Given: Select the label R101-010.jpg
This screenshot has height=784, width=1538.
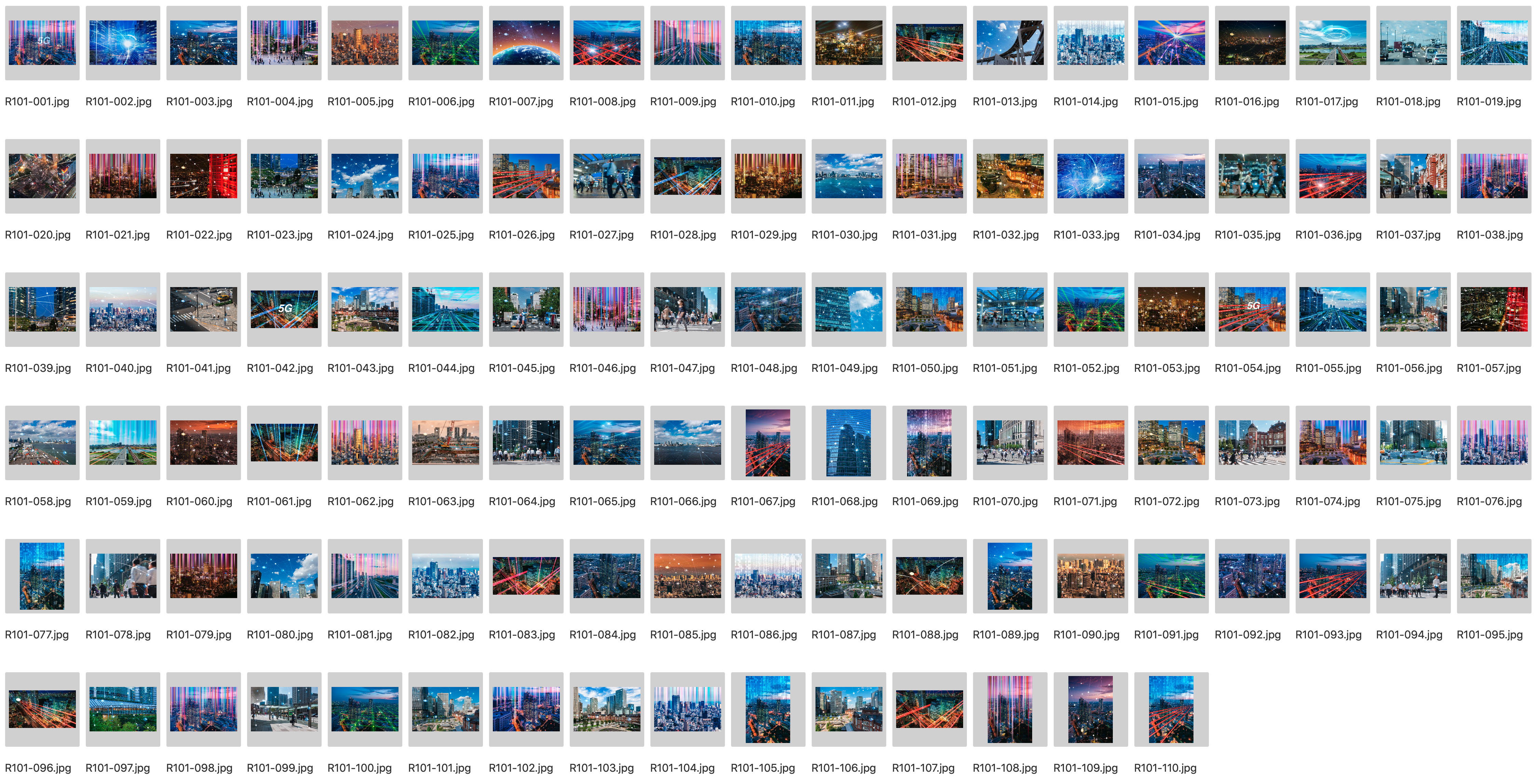Looking at the screenshot, I should 763,102.
